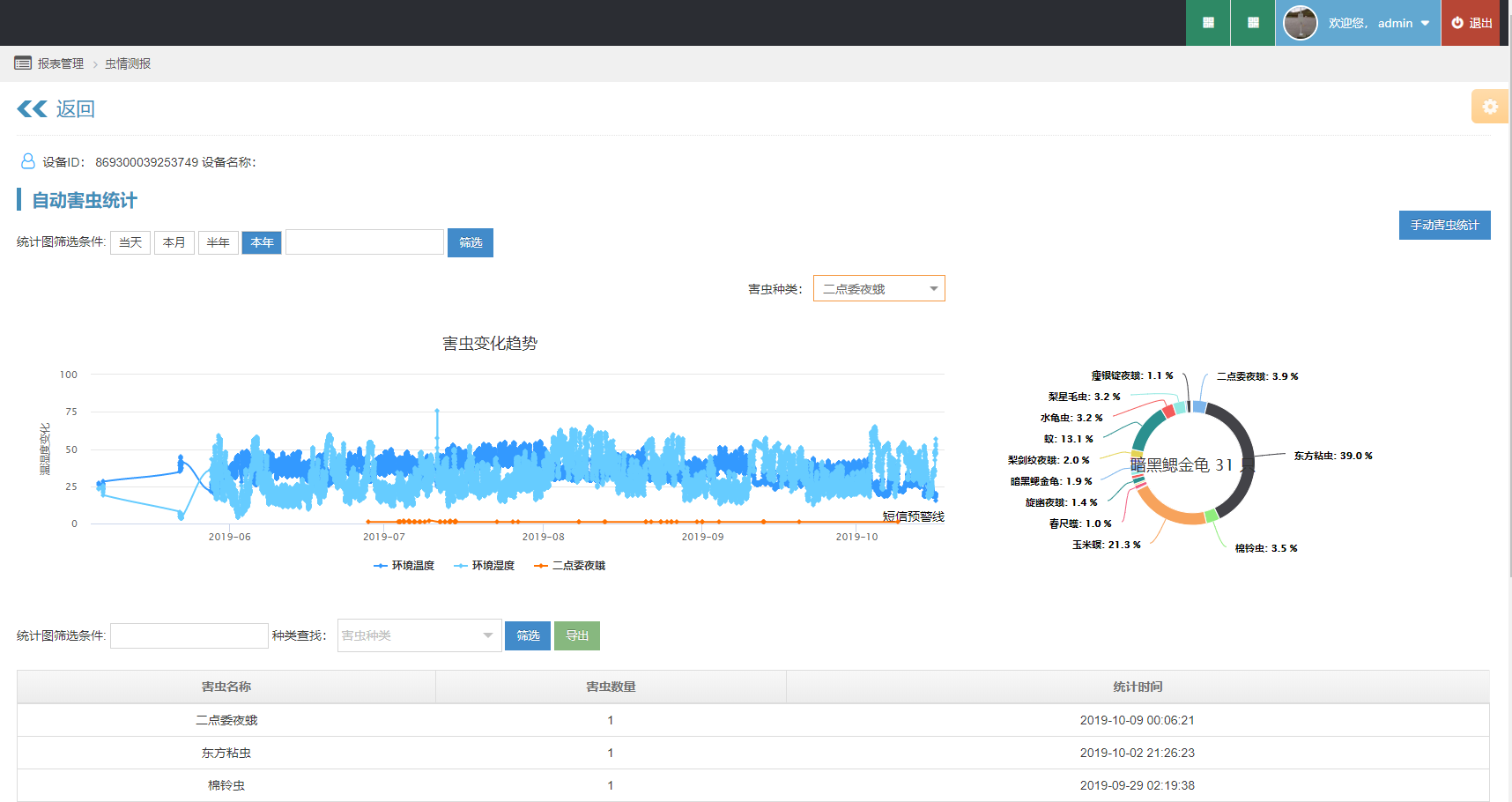Image resolution: width=1512 pixels, height=802 pixels.
Task: Select the 本月 filter tab
Action: 174,242
